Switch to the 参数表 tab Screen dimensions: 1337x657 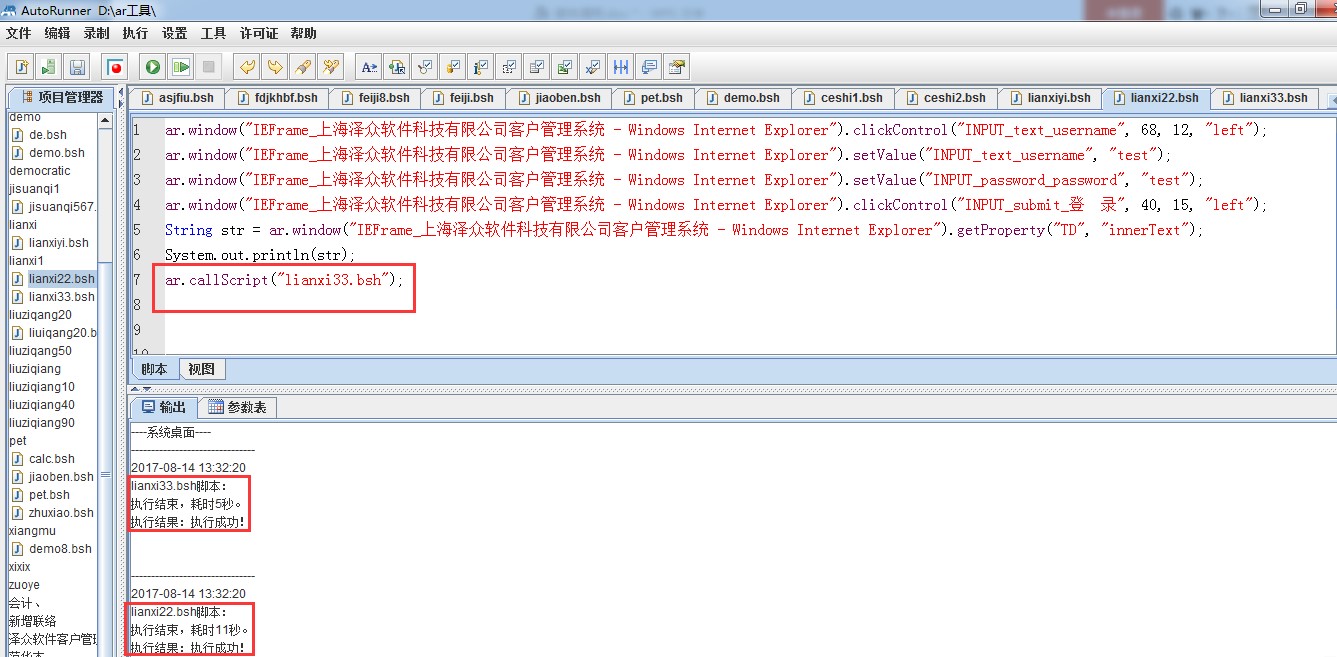click(237, 407)
